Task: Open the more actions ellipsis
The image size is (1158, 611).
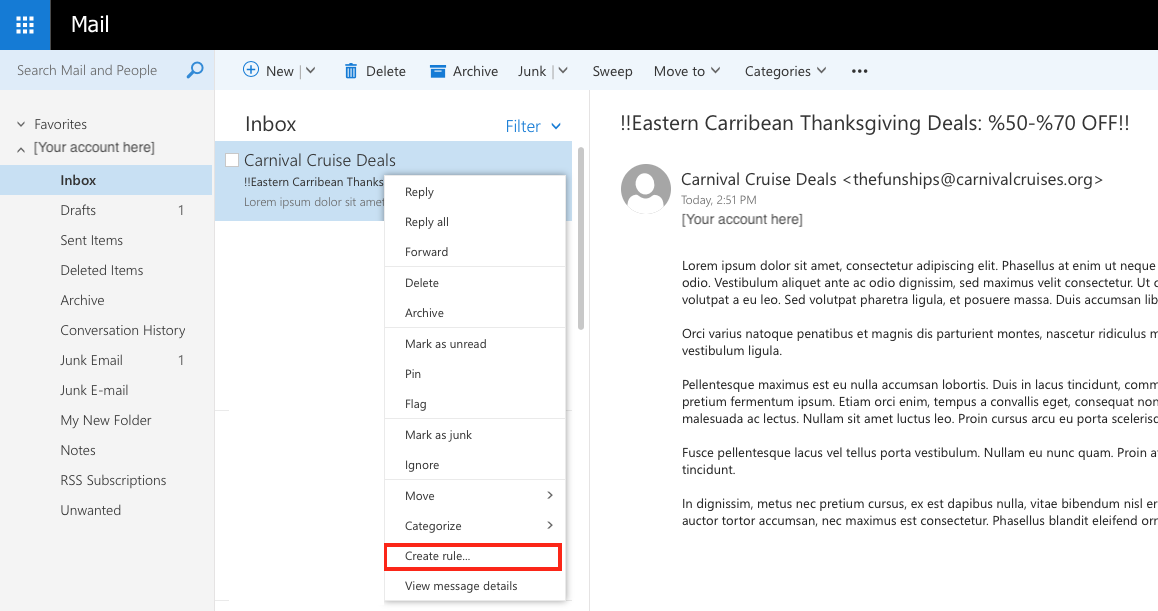Action: click(x=859, y=71)
